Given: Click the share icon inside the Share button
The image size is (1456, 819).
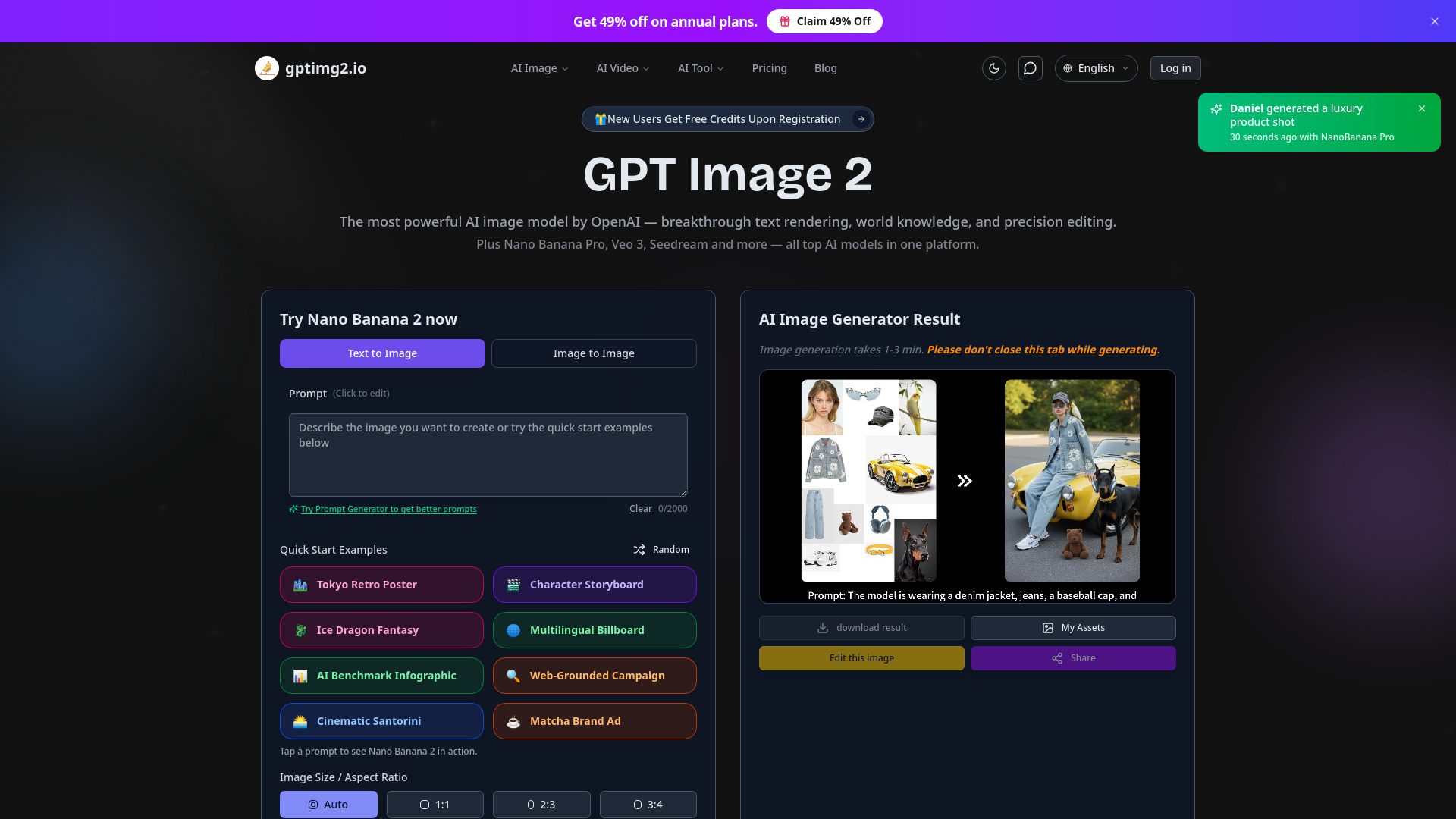Looking at the screenshot, I should click(1057, 658).
